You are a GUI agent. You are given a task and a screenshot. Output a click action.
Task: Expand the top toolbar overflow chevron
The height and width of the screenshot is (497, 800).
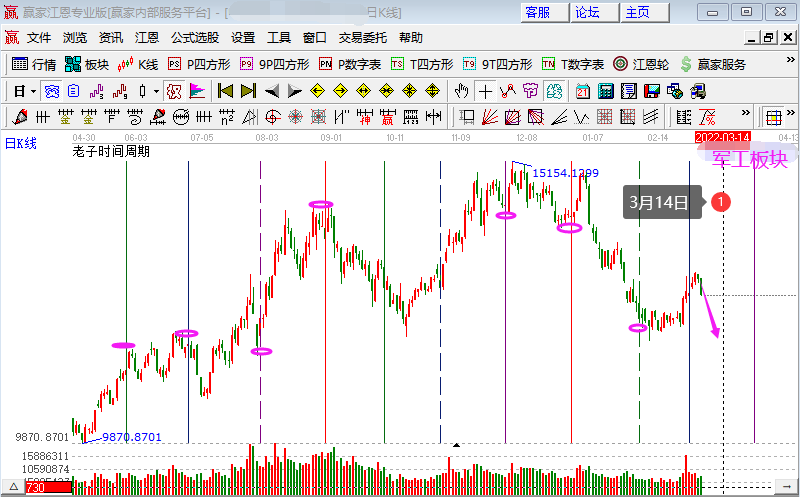coord(791,60)
